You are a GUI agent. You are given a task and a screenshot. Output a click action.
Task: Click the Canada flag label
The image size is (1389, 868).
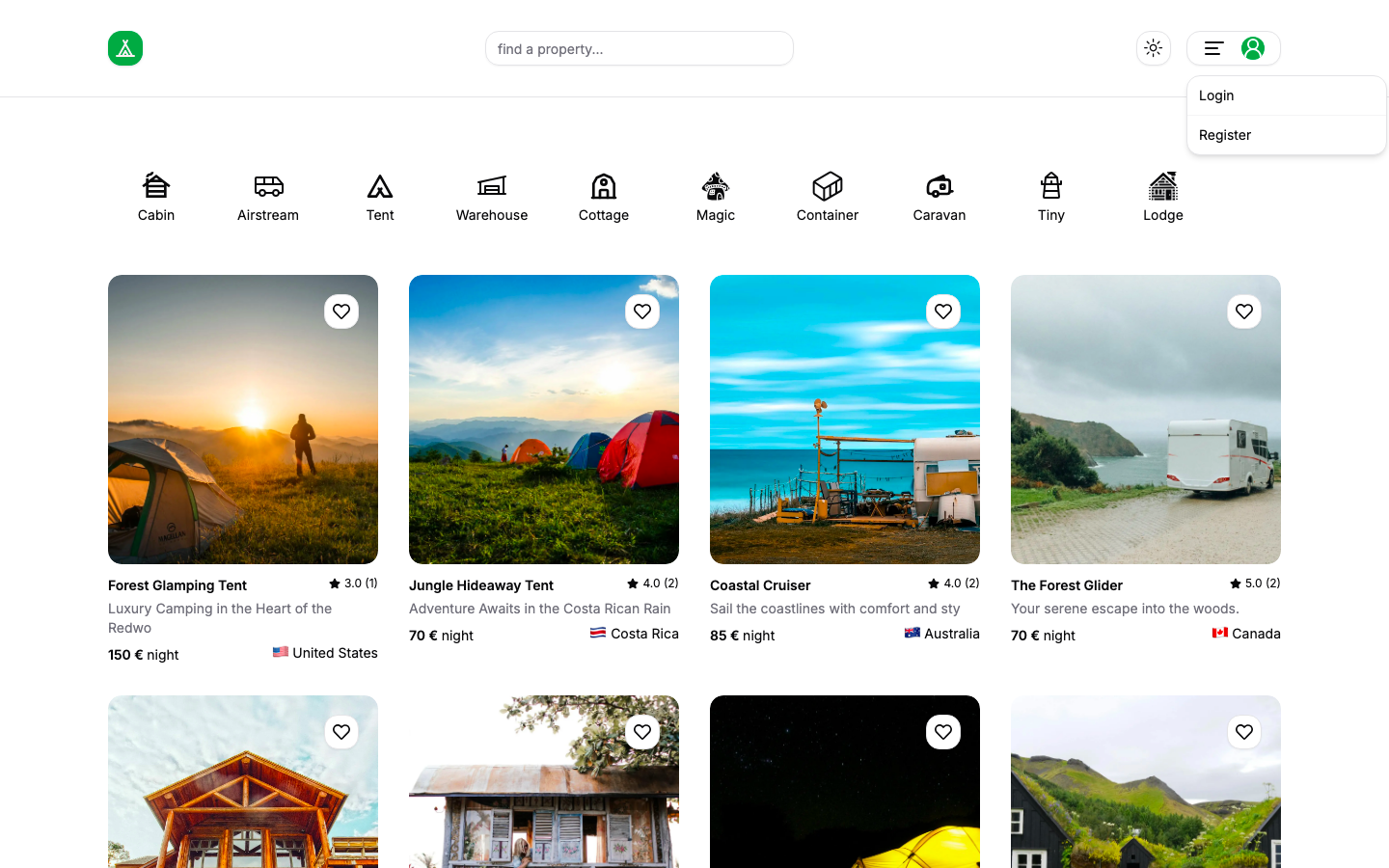tap(1246, 634)
